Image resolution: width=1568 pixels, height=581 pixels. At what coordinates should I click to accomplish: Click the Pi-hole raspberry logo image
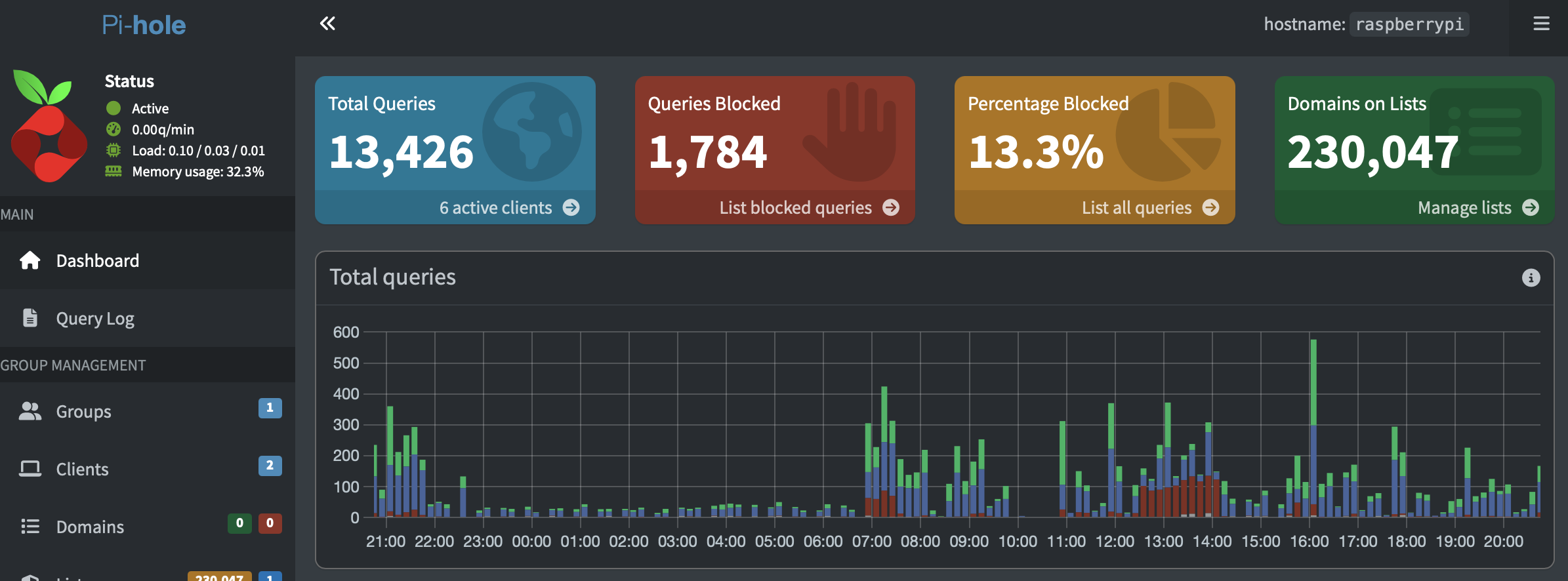click(49, 126)
